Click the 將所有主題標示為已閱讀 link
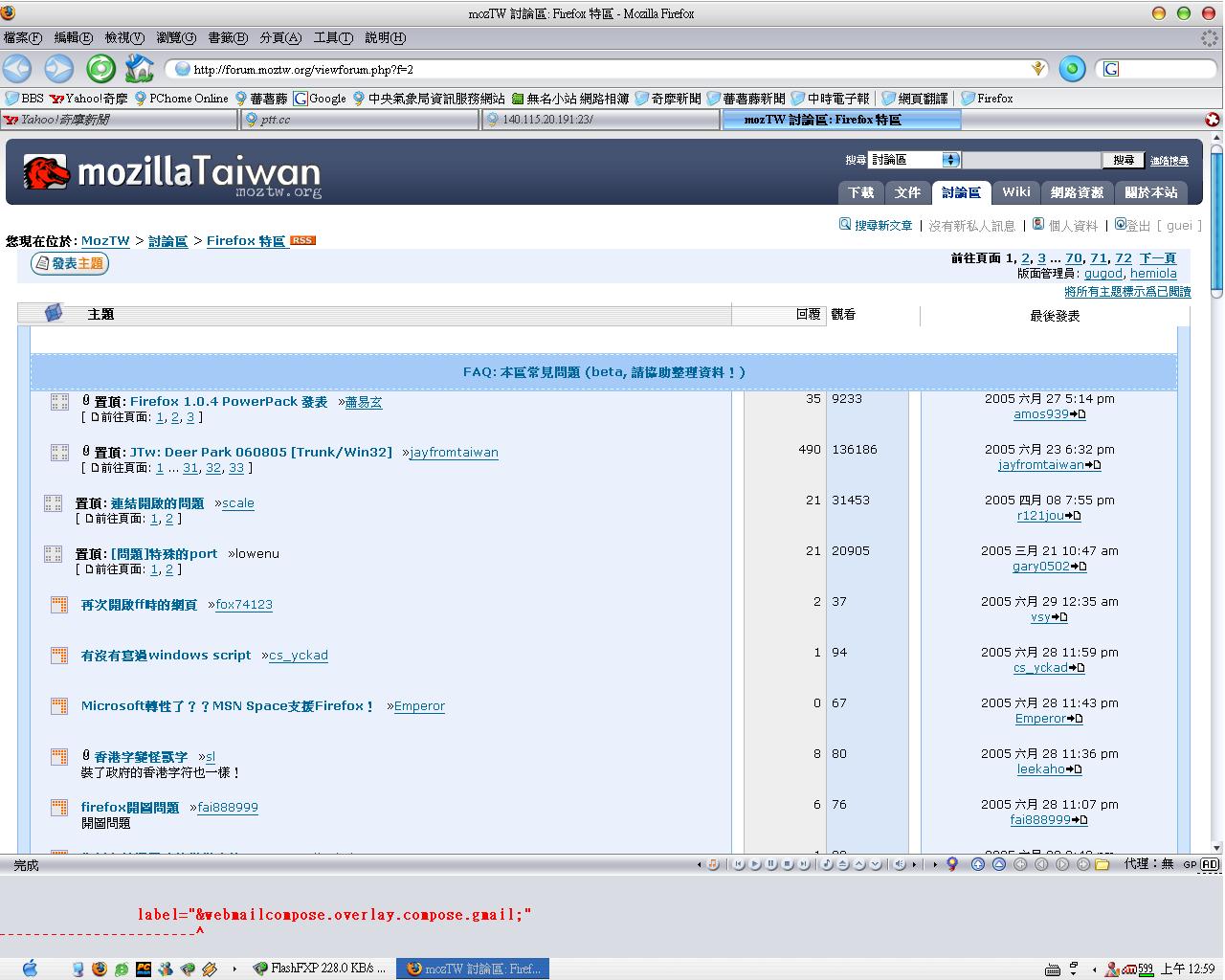The width and height of the screenshot is (1225, 980). click(1127, 292)
